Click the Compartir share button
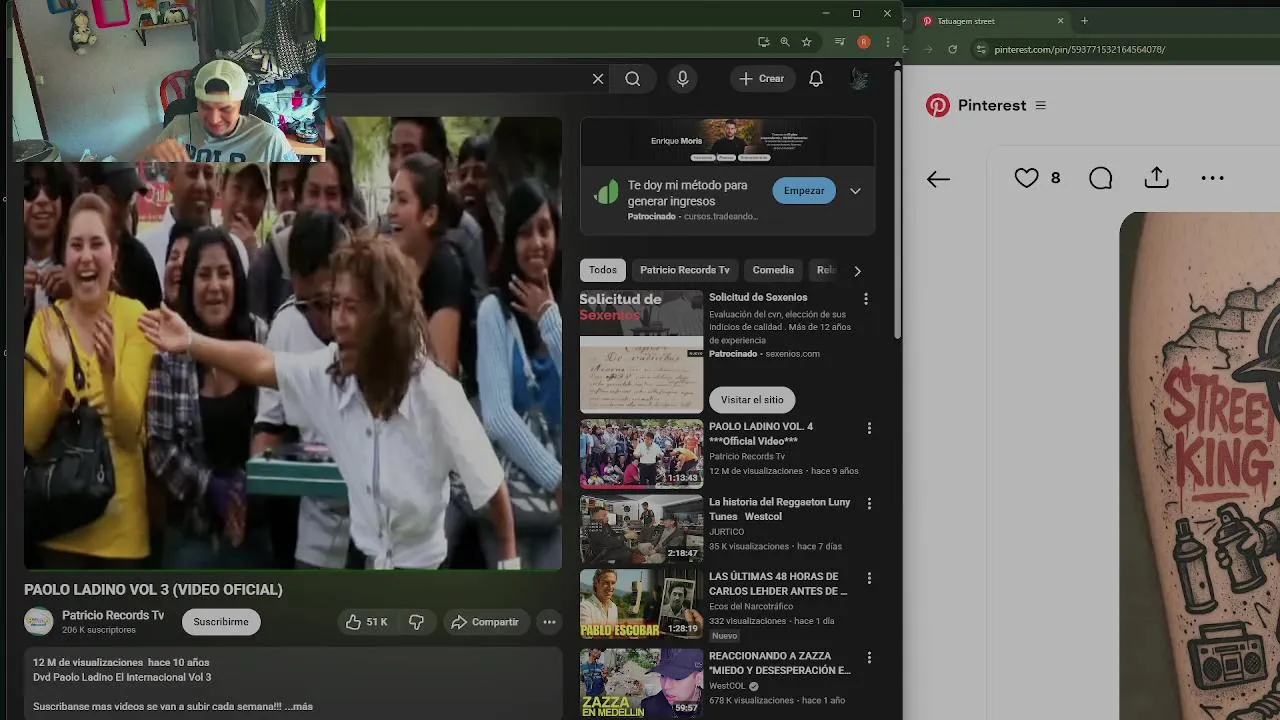This screenshot has height=720, width=1280. point(485,622)
